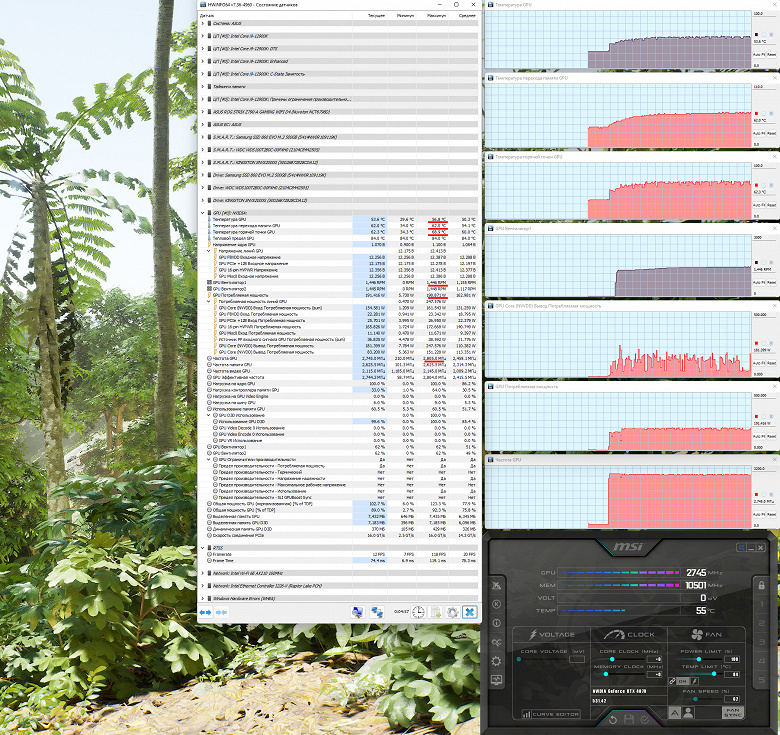Collapse the GPU NVIDIA sensor group
Image resolution: width=780 pixels, height=735 pixels.
[202, 213]
